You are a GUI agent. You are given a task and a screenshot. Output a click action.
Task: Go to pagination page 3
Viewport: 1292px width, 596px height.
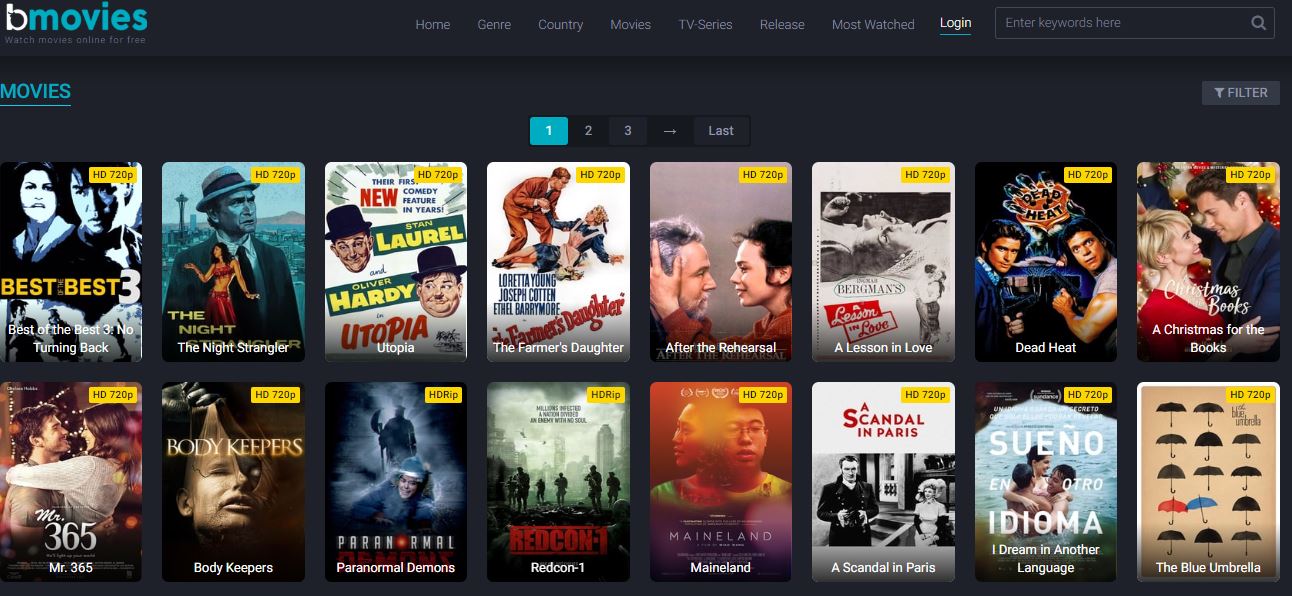point(627,131)
